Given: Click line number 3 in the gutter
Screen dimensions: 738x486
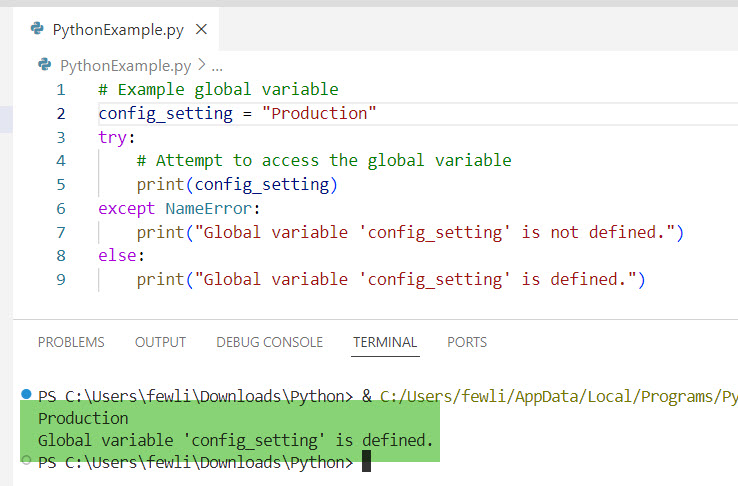Looking at the screenshot, I should tap(61, 137).
